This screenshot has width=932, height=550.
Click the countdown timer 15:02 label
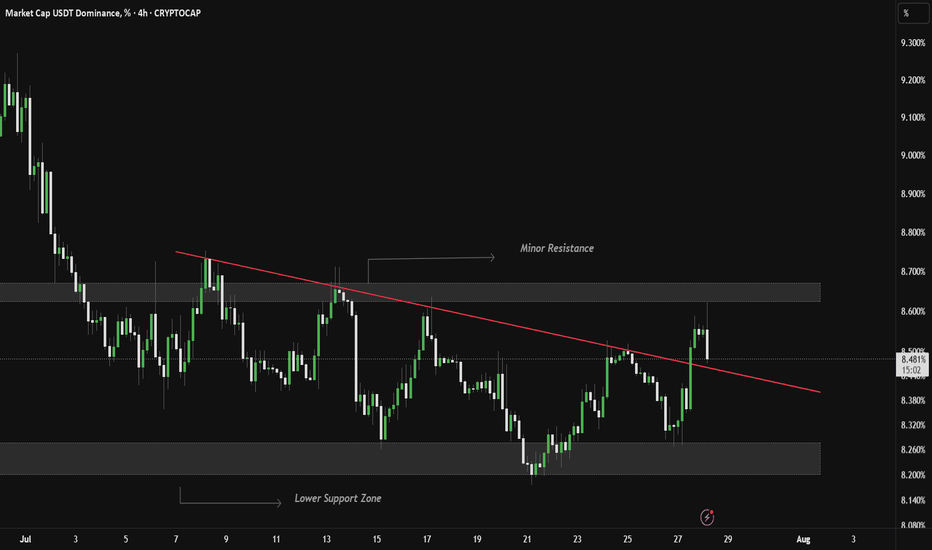[912, 370]
